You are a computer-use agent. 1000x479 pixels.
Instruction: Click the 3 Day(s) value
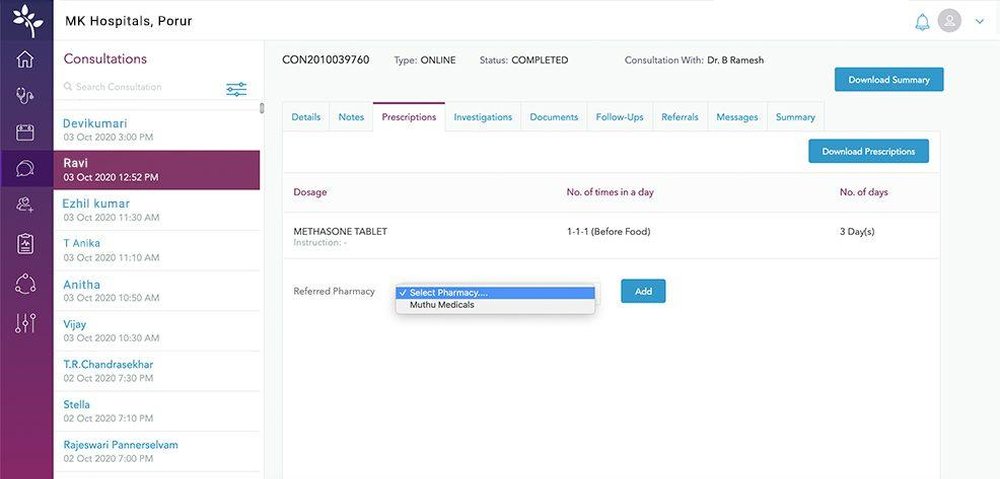(x=857, y=232)
